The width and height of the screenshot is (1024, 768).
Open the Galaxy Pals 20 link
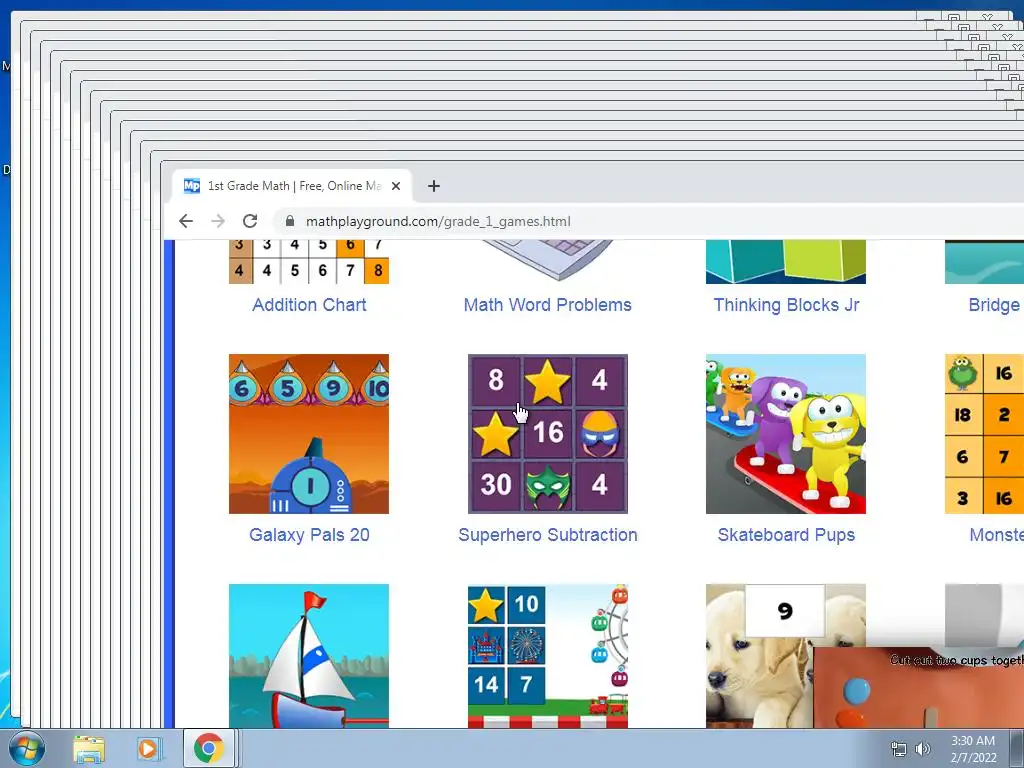pos(309,535)
